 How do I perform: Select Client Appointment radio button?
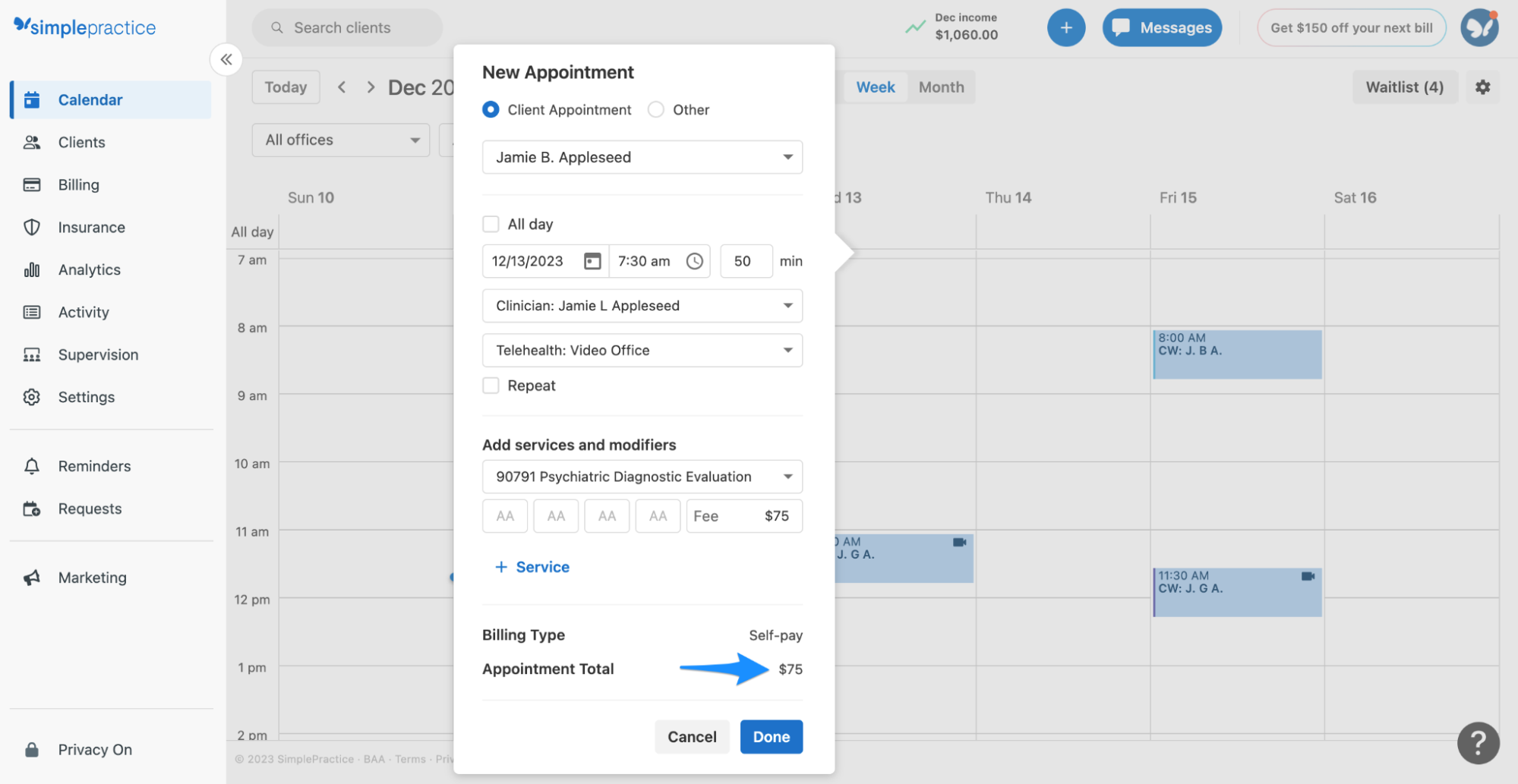coord(491,109)
